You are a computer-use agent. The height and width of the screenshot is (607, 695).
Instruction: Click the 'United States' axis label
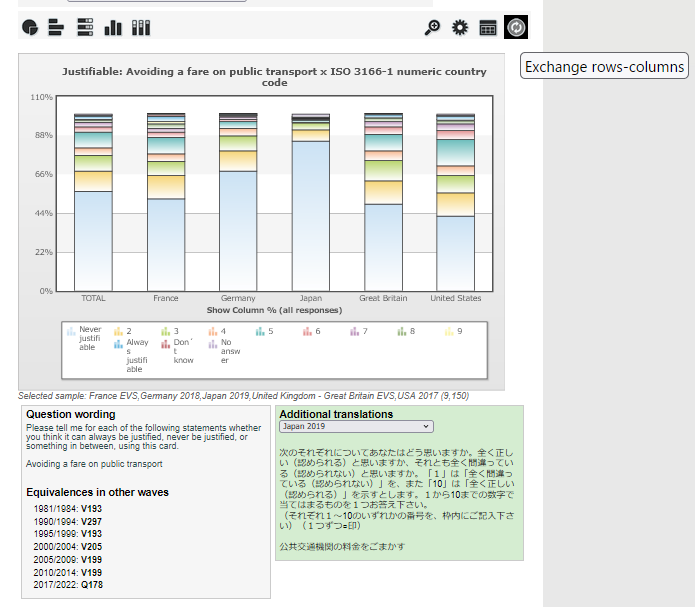coord(456,298)
